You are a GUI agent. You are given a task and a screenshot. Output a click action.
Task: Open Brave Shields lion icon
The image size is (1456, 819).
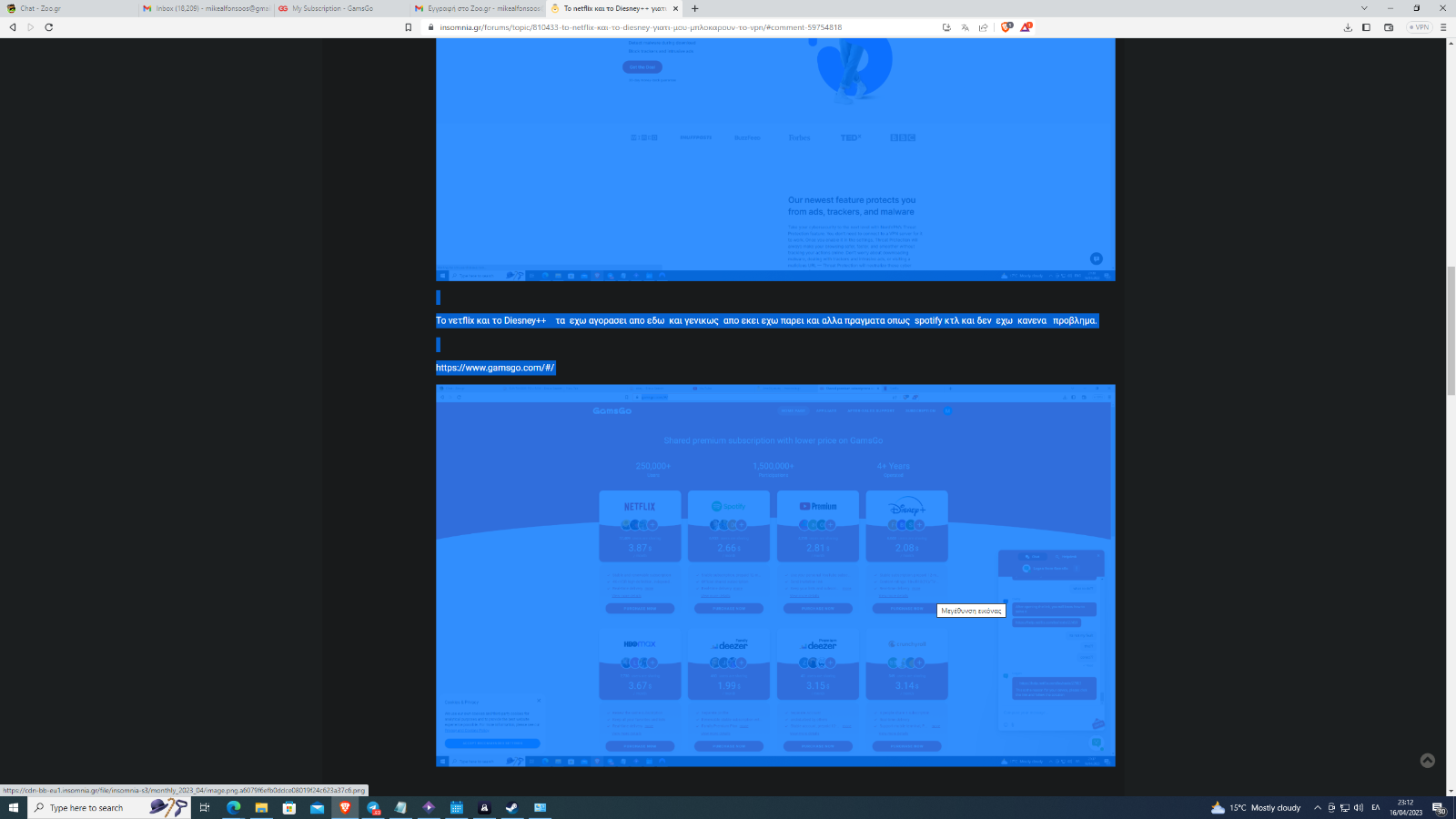click(x=1006, y=27)
